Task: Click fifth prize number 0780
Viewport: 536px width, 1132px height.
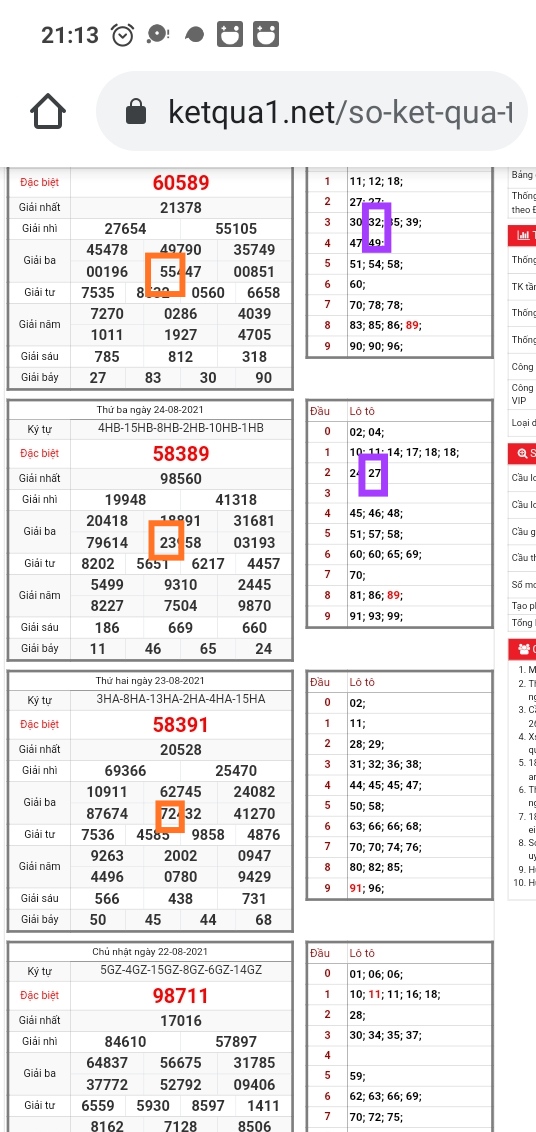Action: tap(181, 877)
